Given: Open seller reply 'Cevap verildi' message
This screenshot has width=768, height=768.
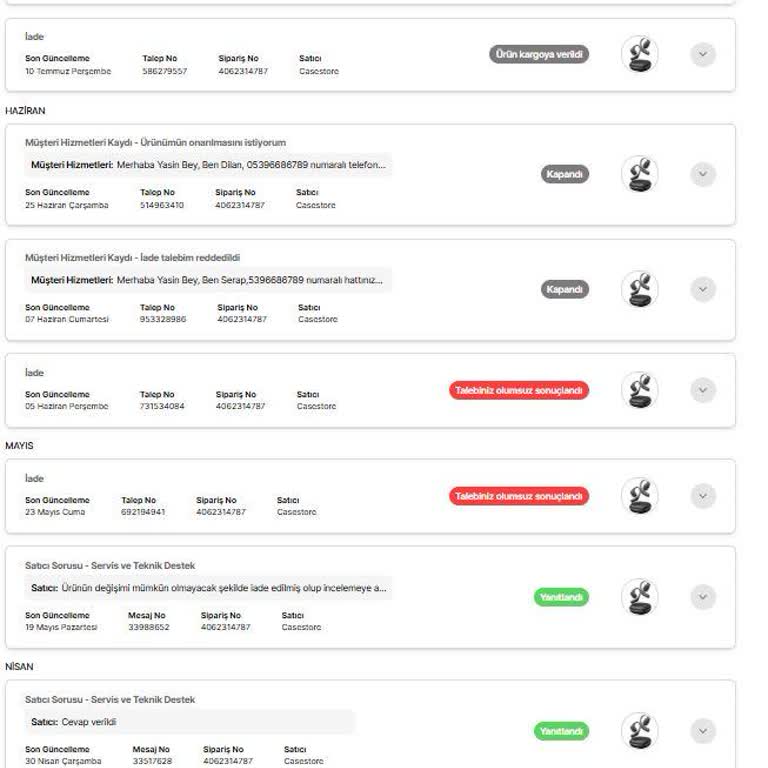Looking at the screenshot, I should pos(190,722).
